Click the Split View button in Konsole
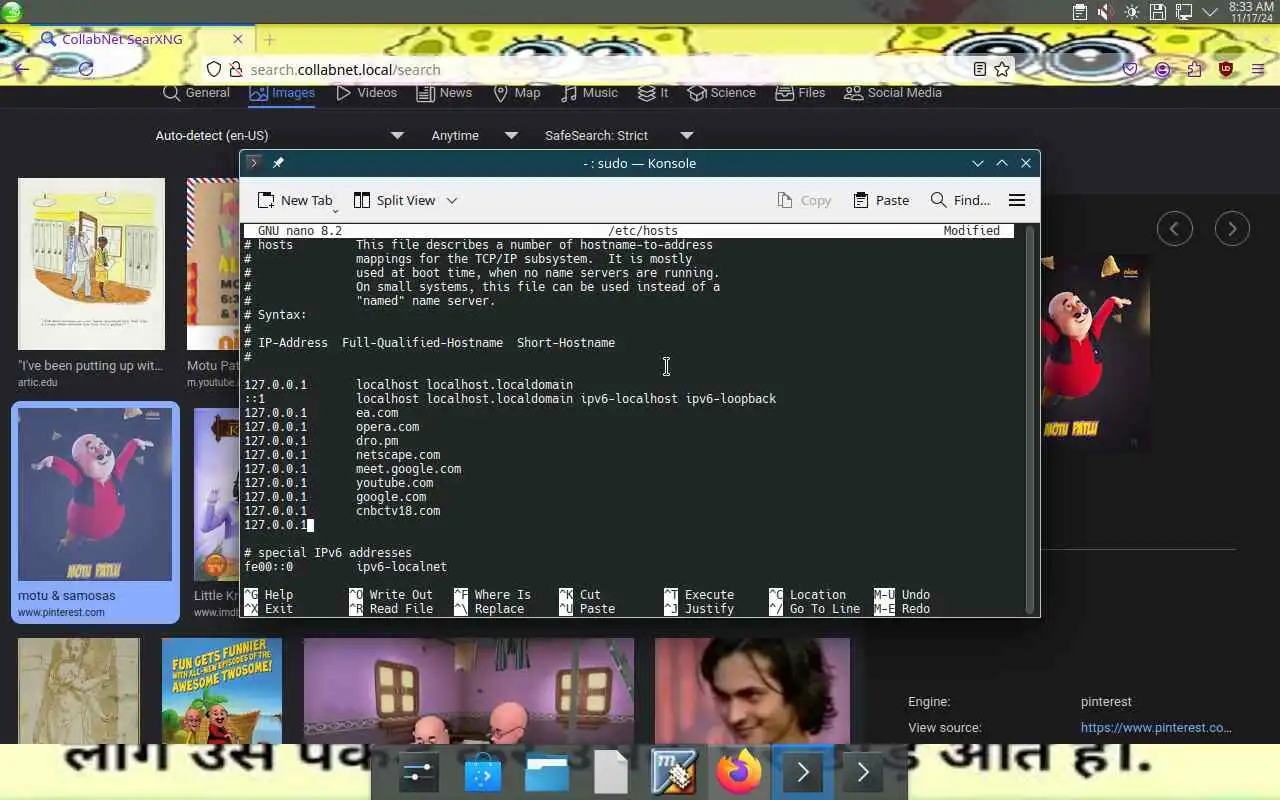 pyautogui.click(x=394, y=200)
